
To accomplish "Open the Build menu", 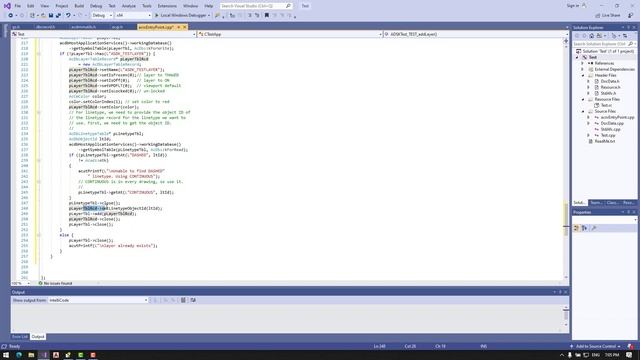I will point(79,6).
